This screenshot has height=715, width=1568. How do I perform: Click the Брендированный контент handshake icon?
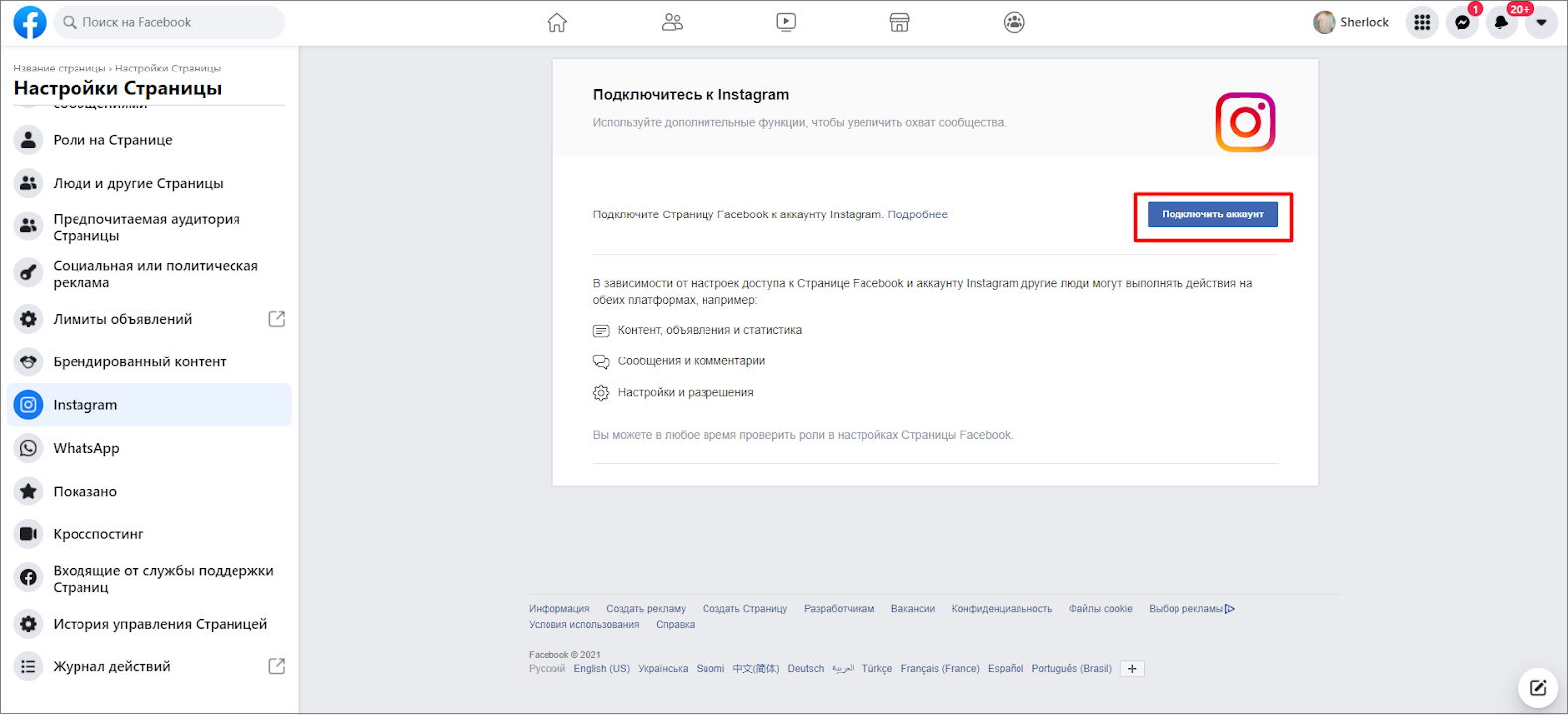[x=29, y=361]
